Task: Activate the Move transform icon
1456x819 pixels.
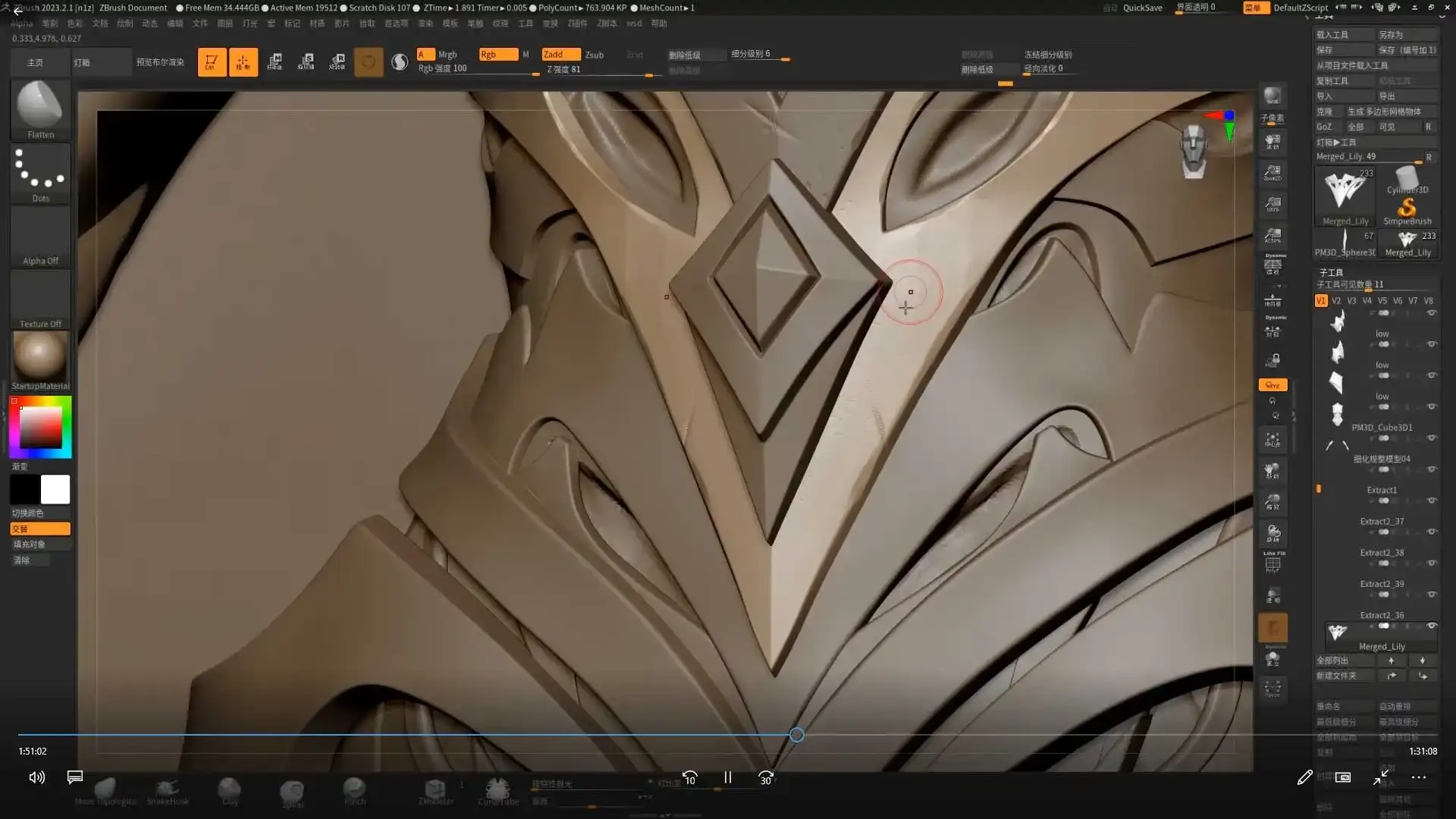Action: (x=275, y=62)
